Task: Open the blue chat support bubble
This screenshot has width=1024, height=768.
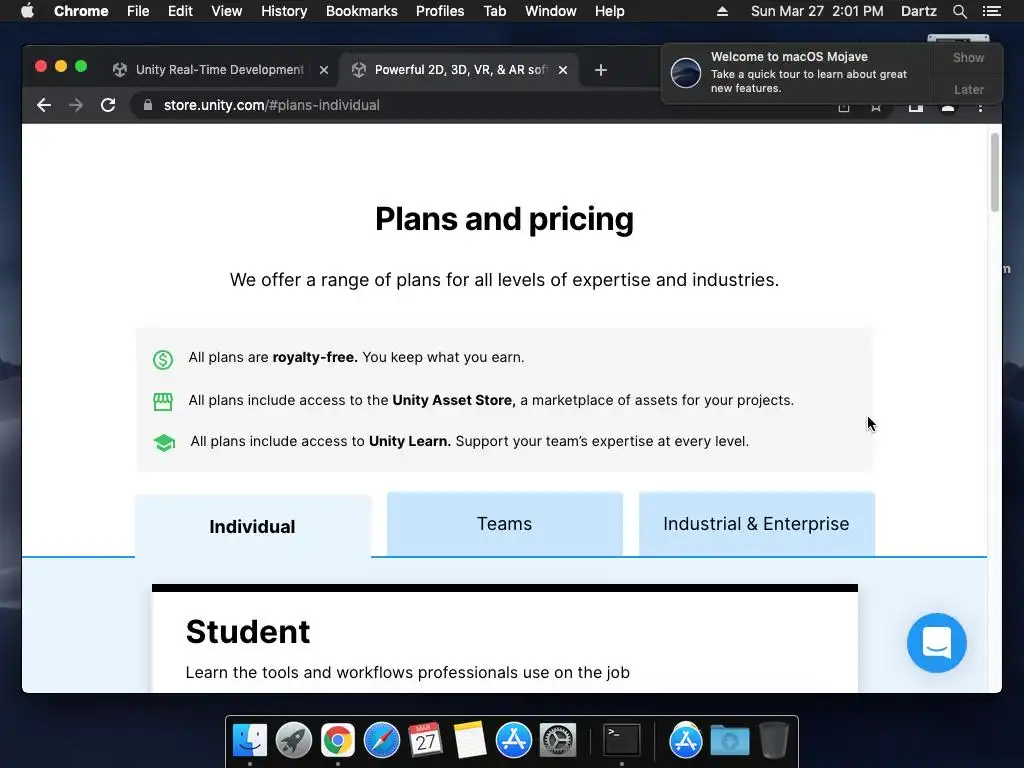Action: 936,643
